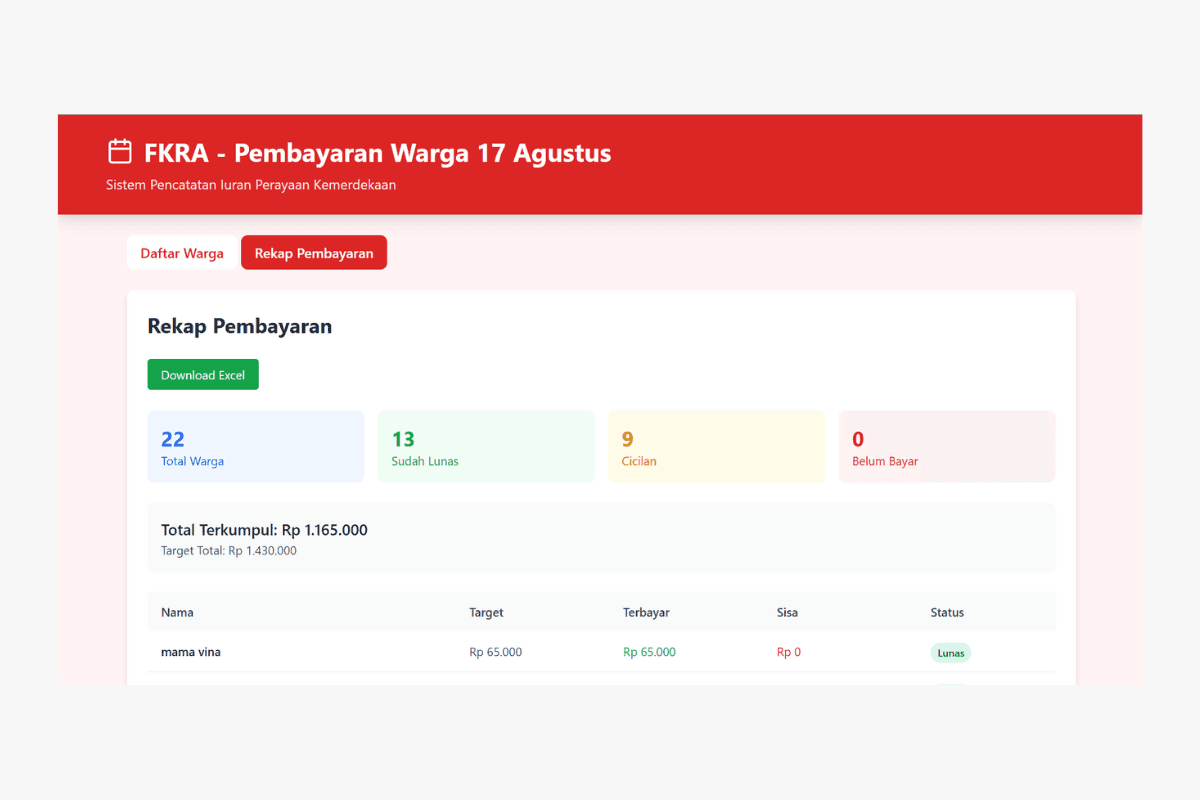1200x800 pixels.
Task: Click the Terbayar column header
Action: [646, 612]
